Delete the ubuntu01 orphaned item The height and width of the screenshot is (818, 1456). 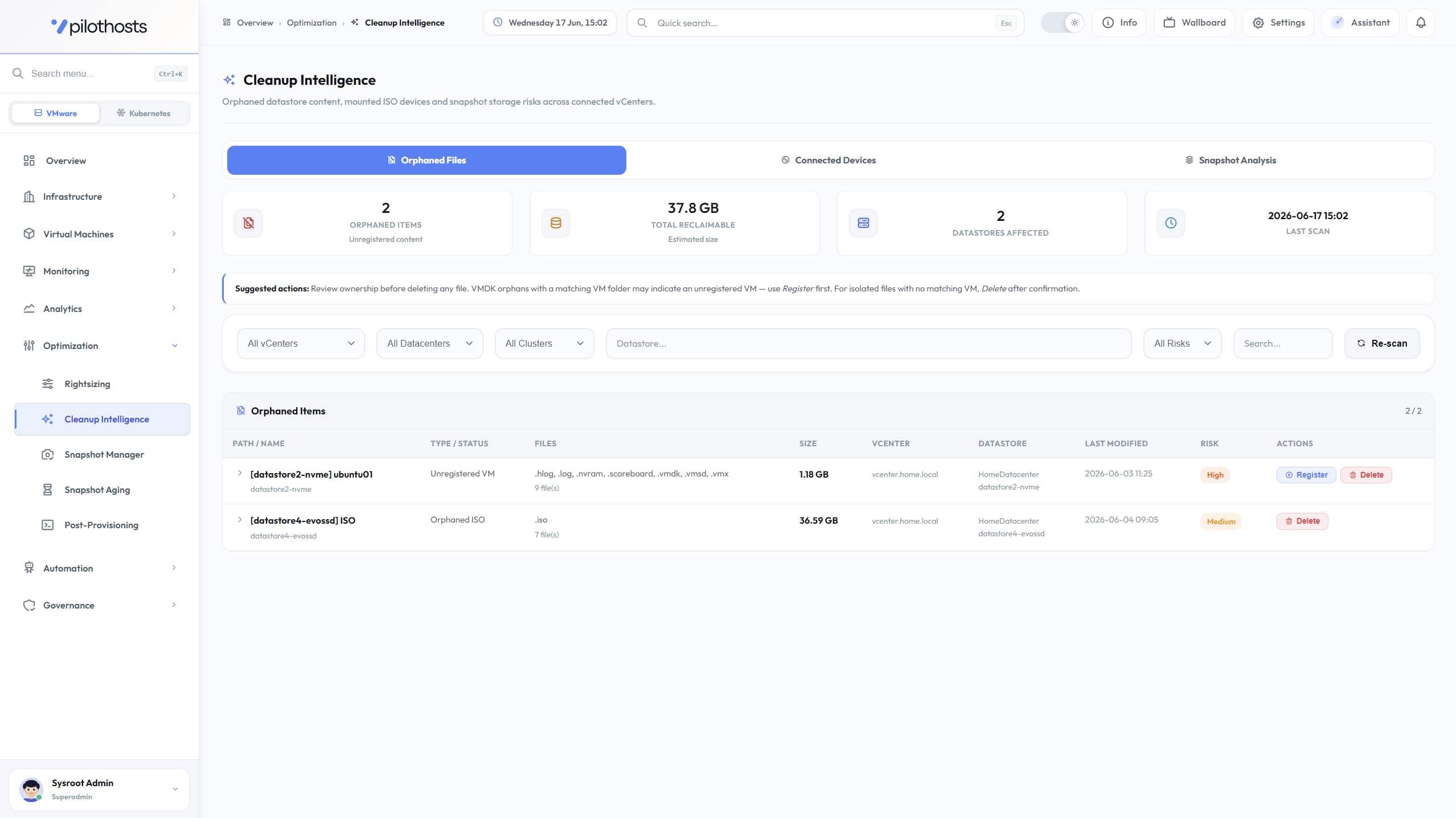tap(1366, 475)
